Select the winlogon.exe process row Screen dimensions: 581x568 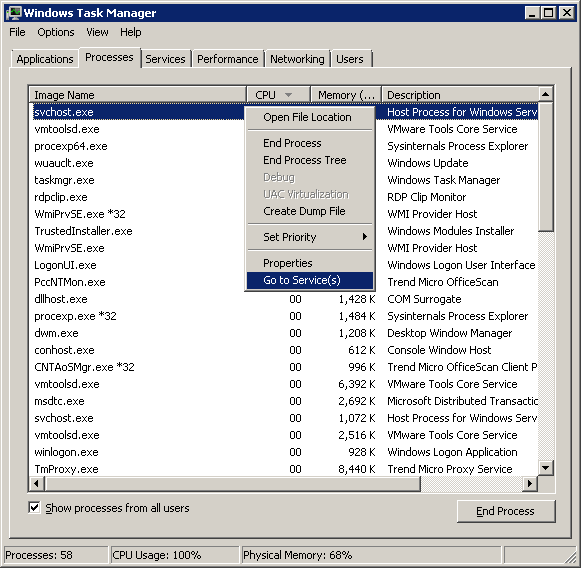pyautogui.click(x=283, y=452)
